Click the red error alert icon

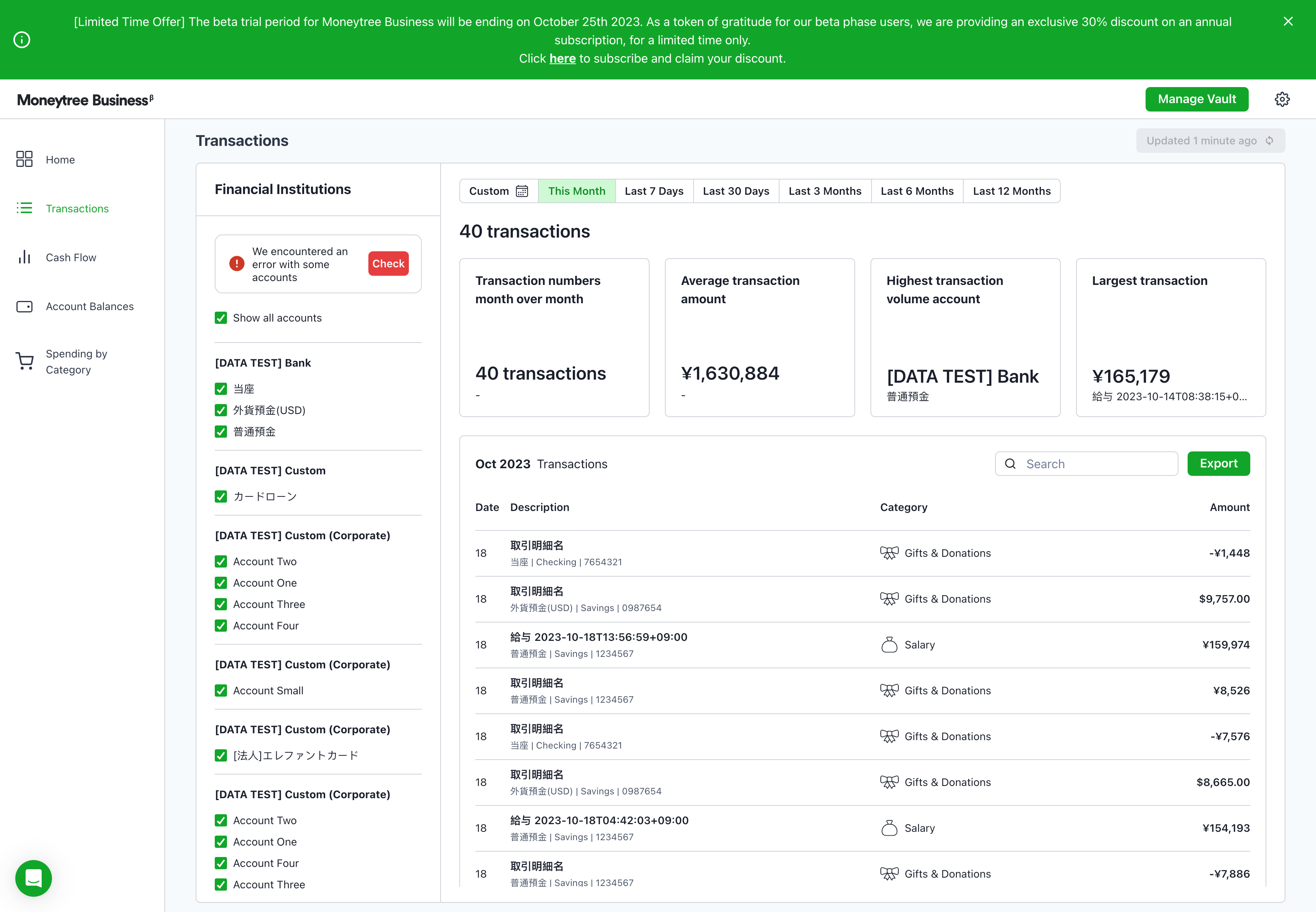(x=237, y=264)
